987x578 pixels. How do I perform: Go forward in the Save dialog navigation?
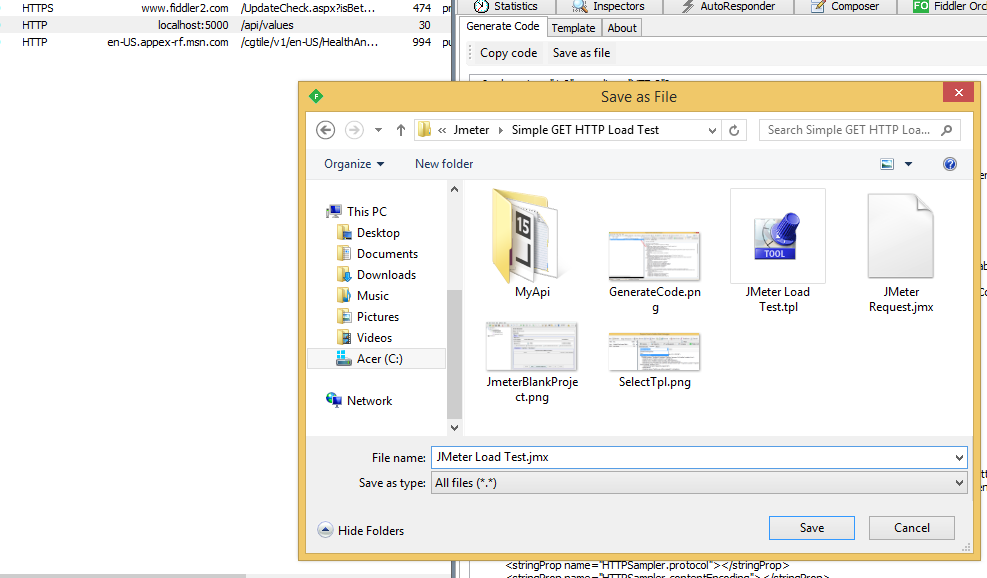coord(354,130)
